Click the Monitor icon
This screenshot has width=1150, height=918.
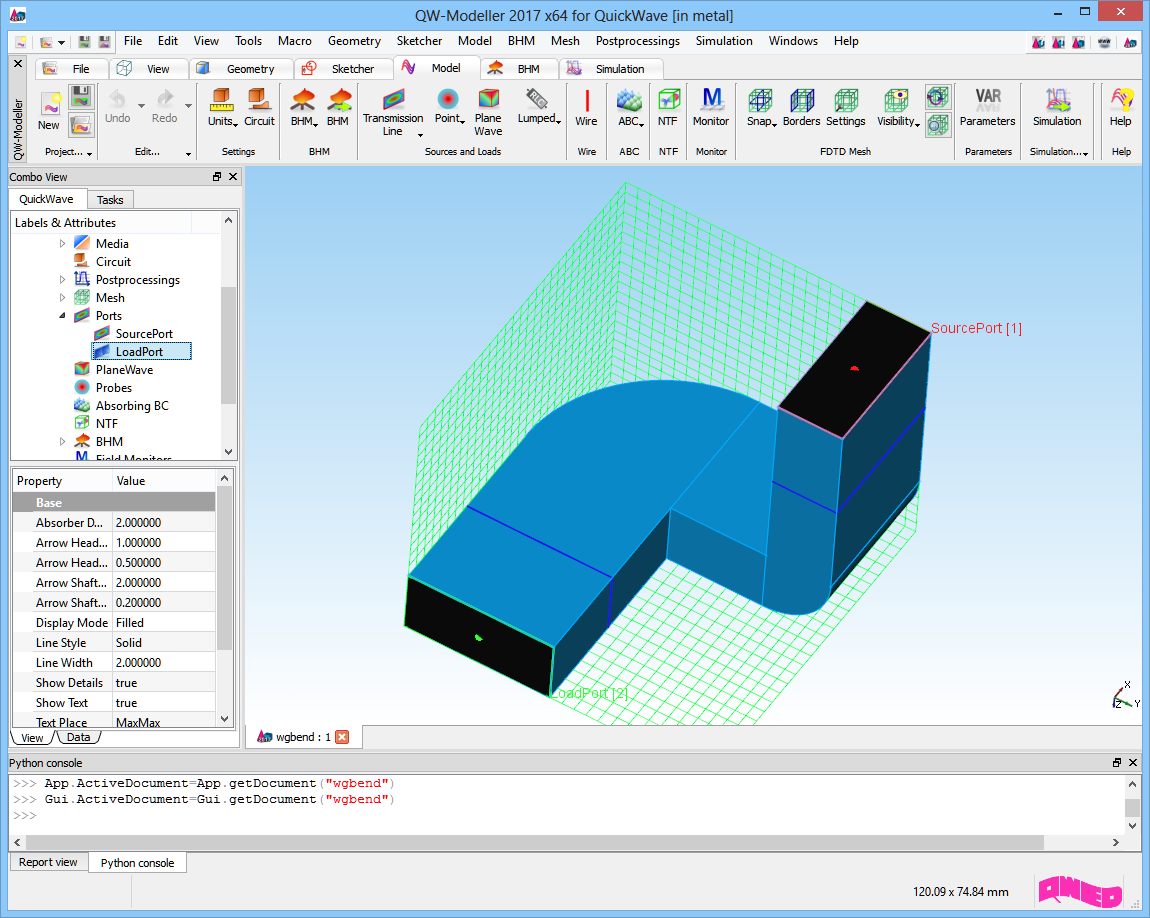[x=711, y=100]
